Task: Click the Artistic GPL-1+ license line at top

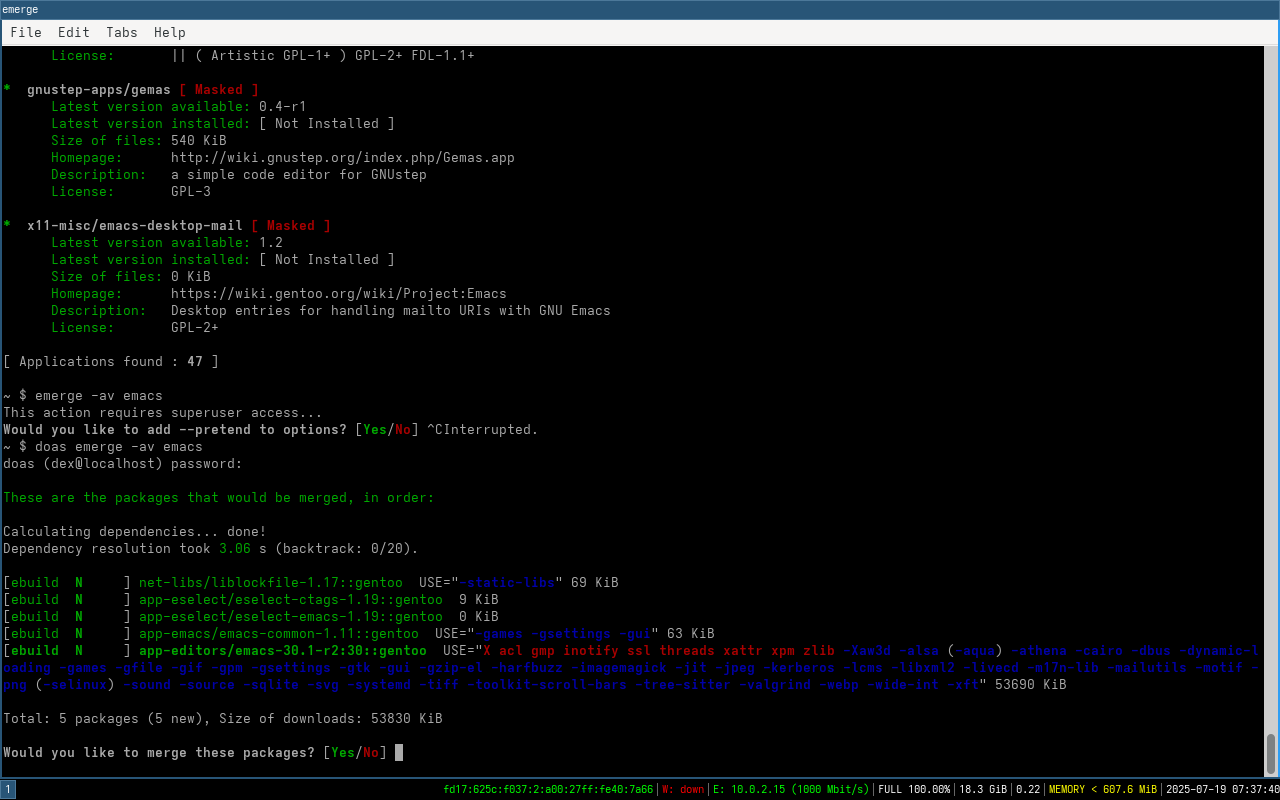Action: pos(263,56)
